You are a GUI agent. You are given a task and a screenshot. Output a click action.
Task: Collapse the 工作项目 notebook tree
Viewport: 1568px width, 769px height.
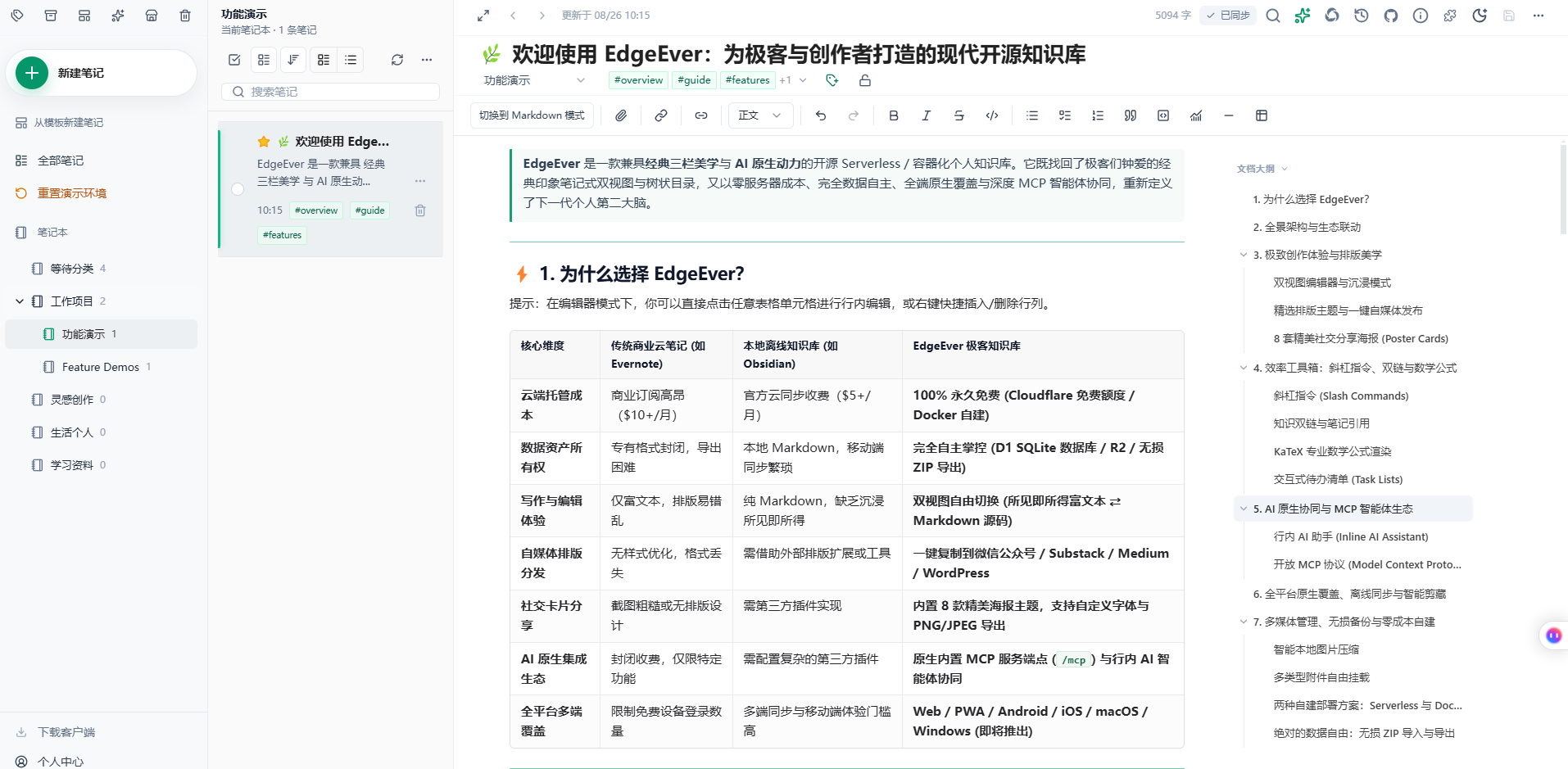pyautogui.click(x=20, y=301)
